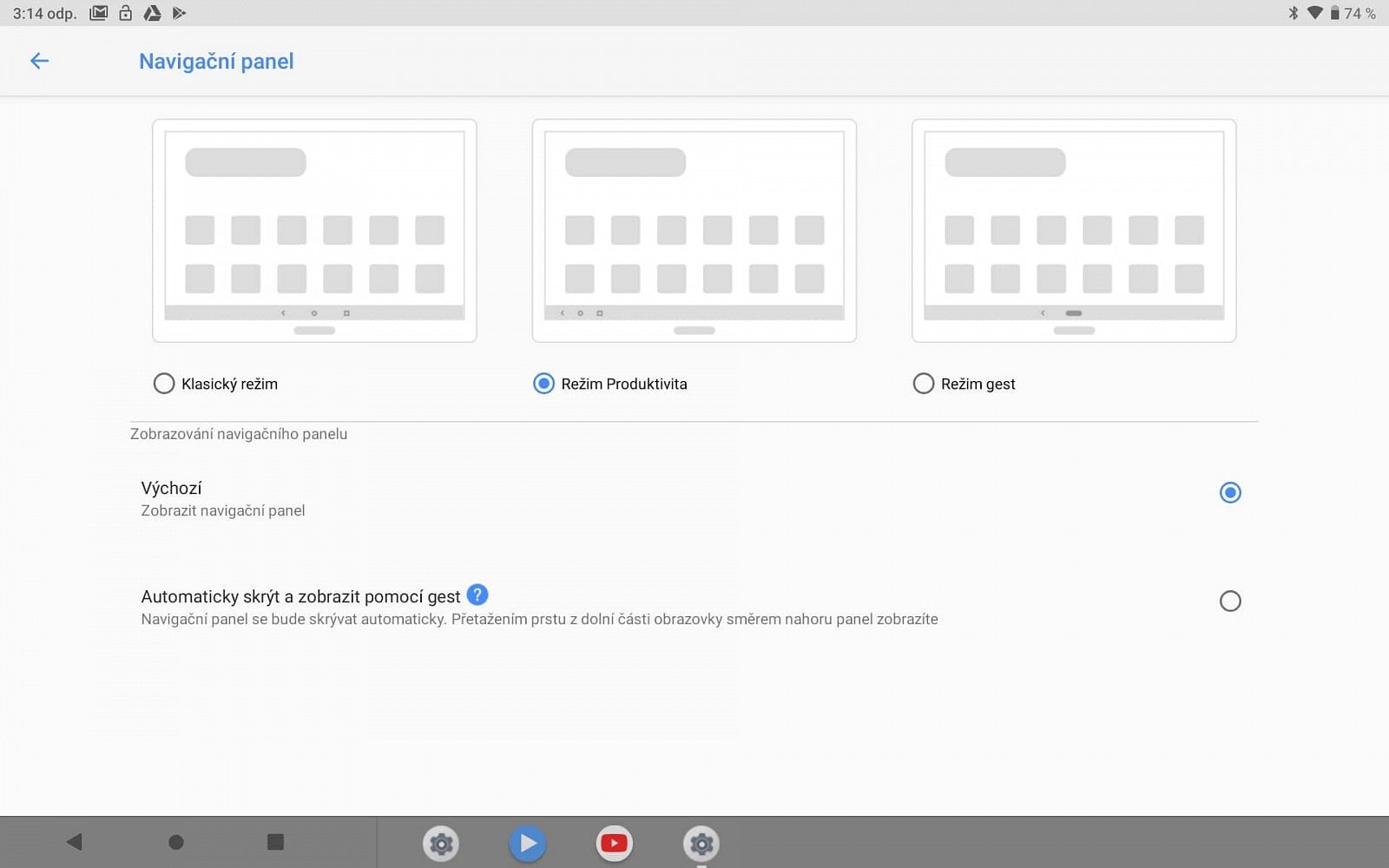Screen dimensions: 1389x868
Task: Tap Automaticky skrýt a zobrazit pomocí gest text
Action: tap(300, 596)
